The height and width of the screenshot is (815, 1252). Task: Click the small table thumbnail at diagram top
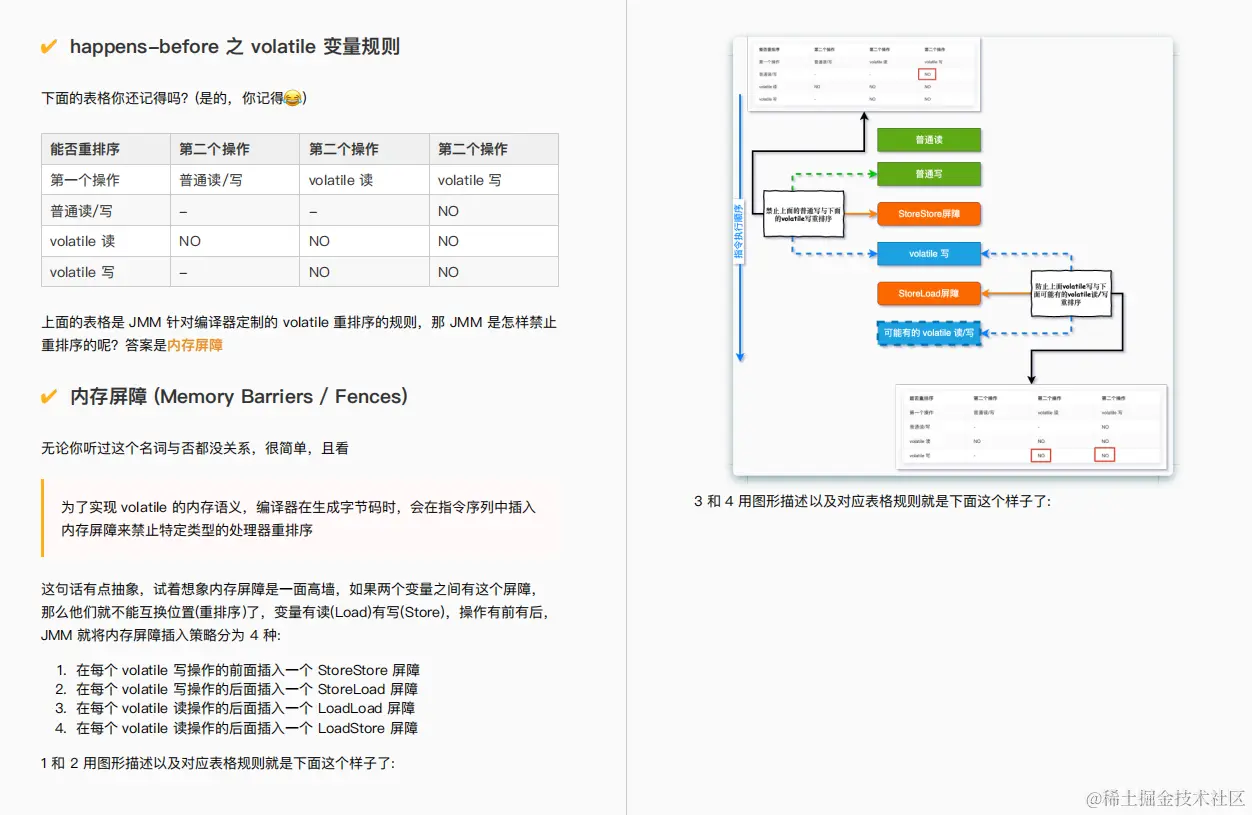[862, 73]
